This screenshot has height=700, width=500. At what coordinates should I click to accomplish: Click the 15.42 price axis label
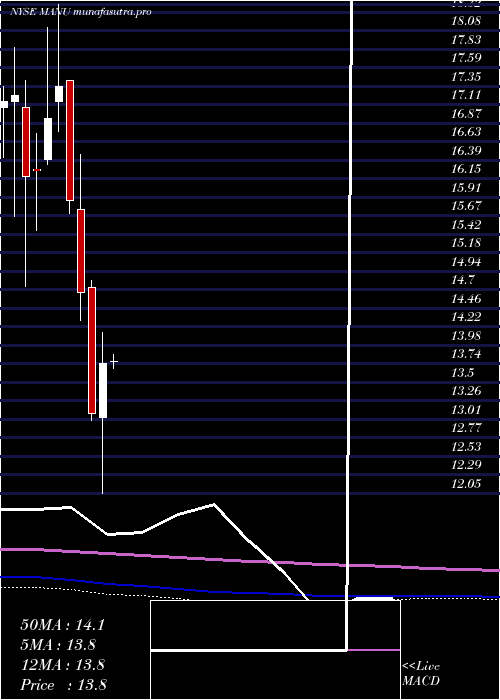click(x=466, y=224)
